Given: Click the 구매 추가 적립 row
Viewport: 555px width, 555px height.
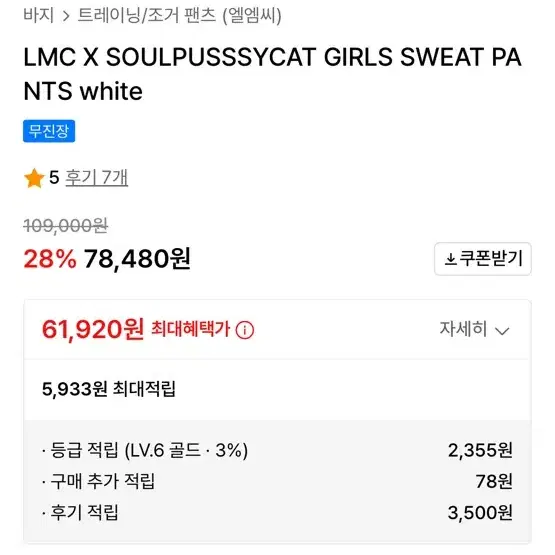Looking at the screenshot, I should pyautogui.click(x=277, y=481).
